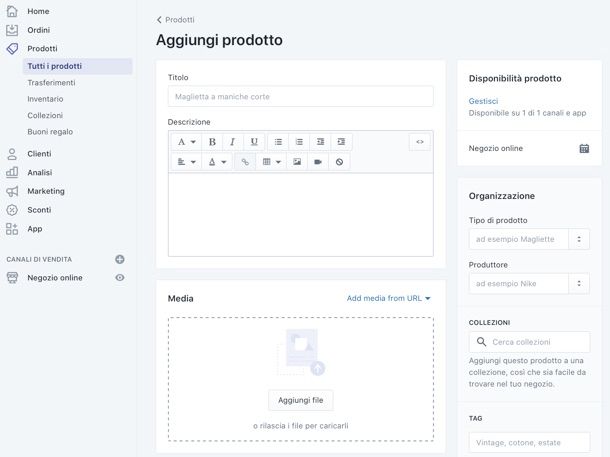Click the App grid icon

(x=12, y=229)
